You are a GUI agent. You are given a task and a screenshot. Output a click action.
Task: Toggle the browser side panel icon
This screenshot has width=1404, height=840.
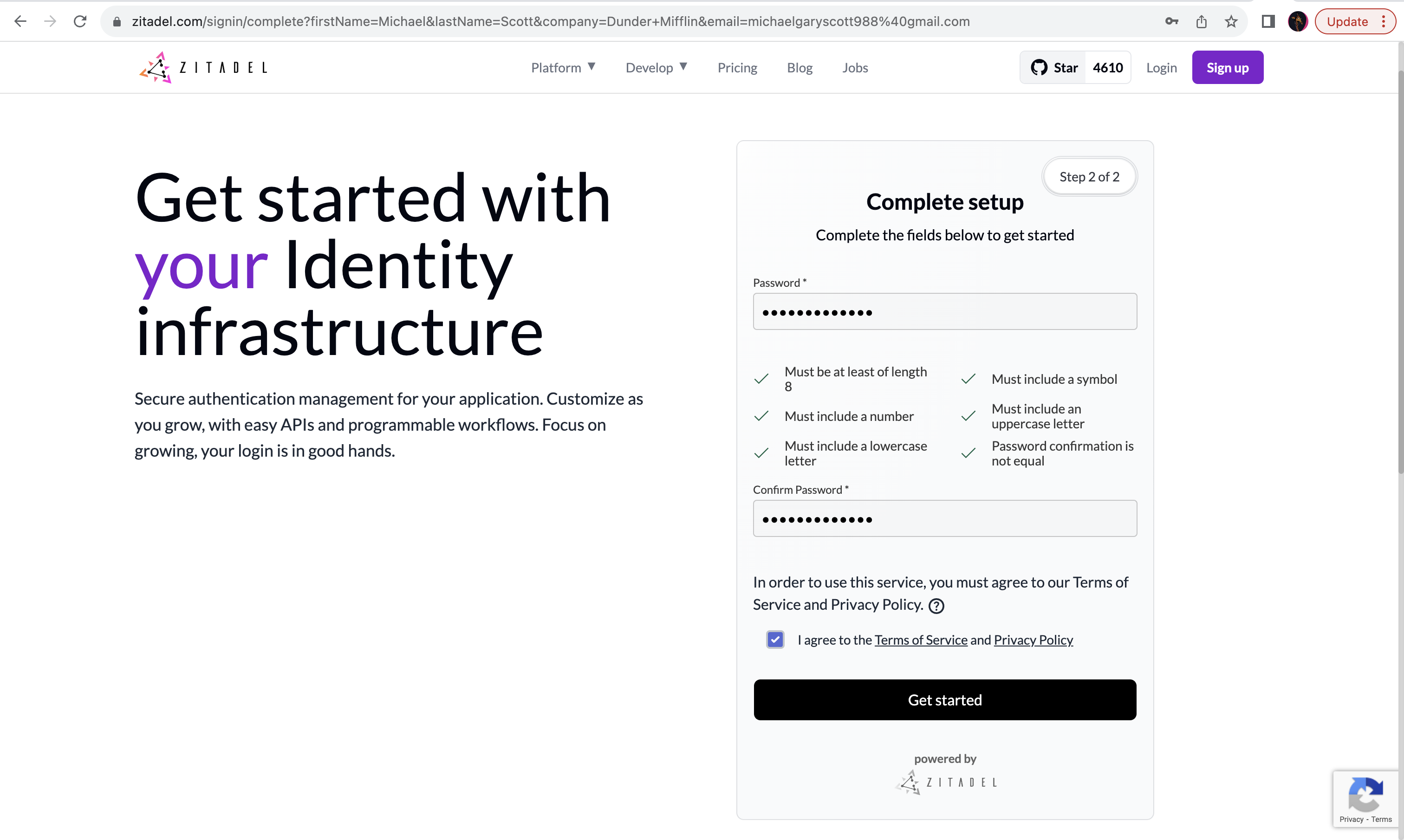click(x=1267, y=21)
